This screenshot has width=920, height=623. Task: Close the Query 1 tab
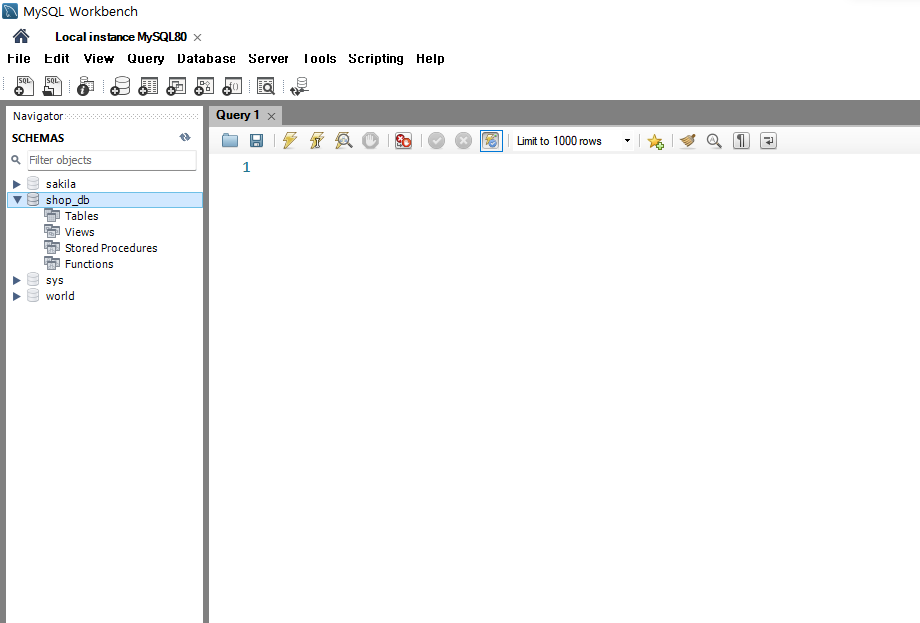(x=271, y=116)
